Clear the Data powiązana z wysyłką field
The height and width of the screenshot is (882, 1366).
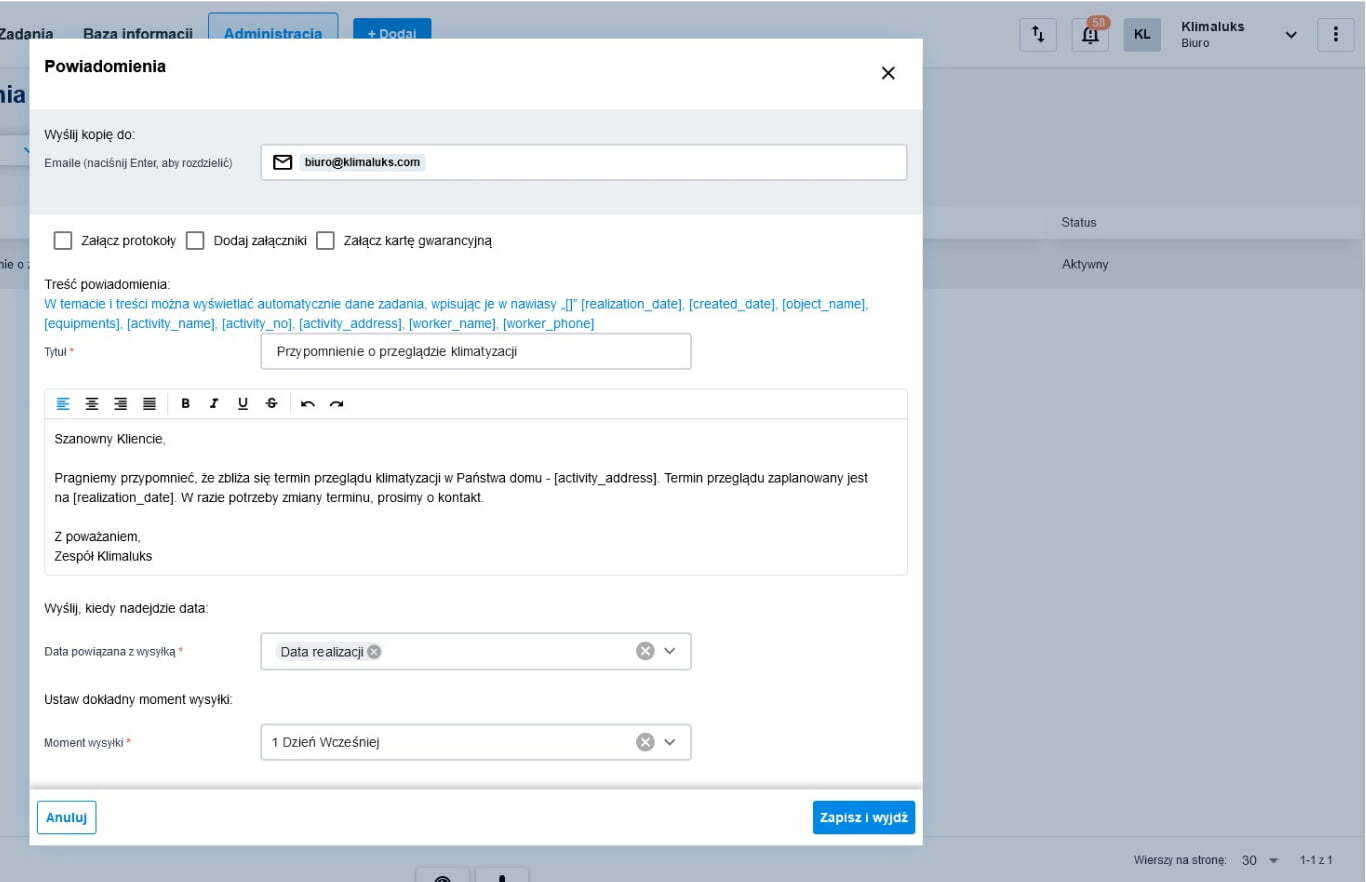coord(645,651)
